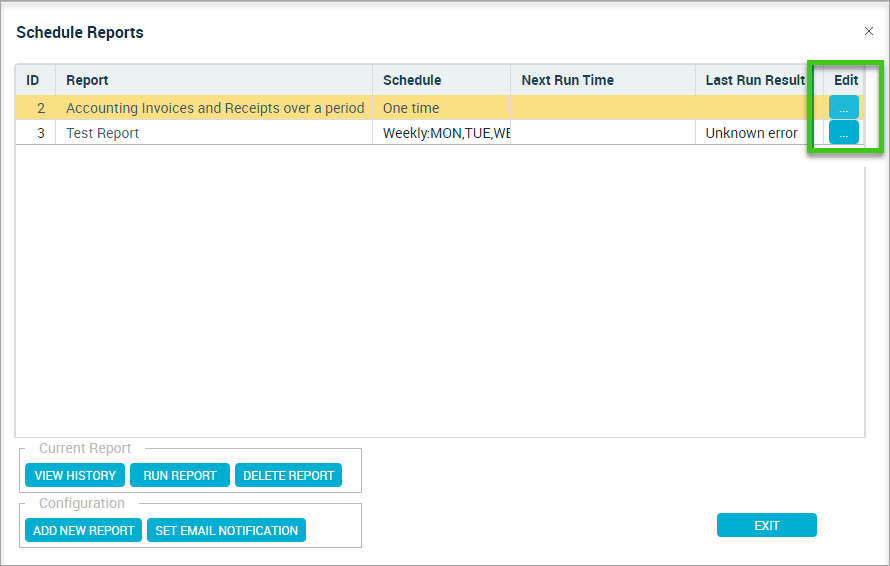
Task: Add a new scheduled report
Action: [x=83, y=530]
